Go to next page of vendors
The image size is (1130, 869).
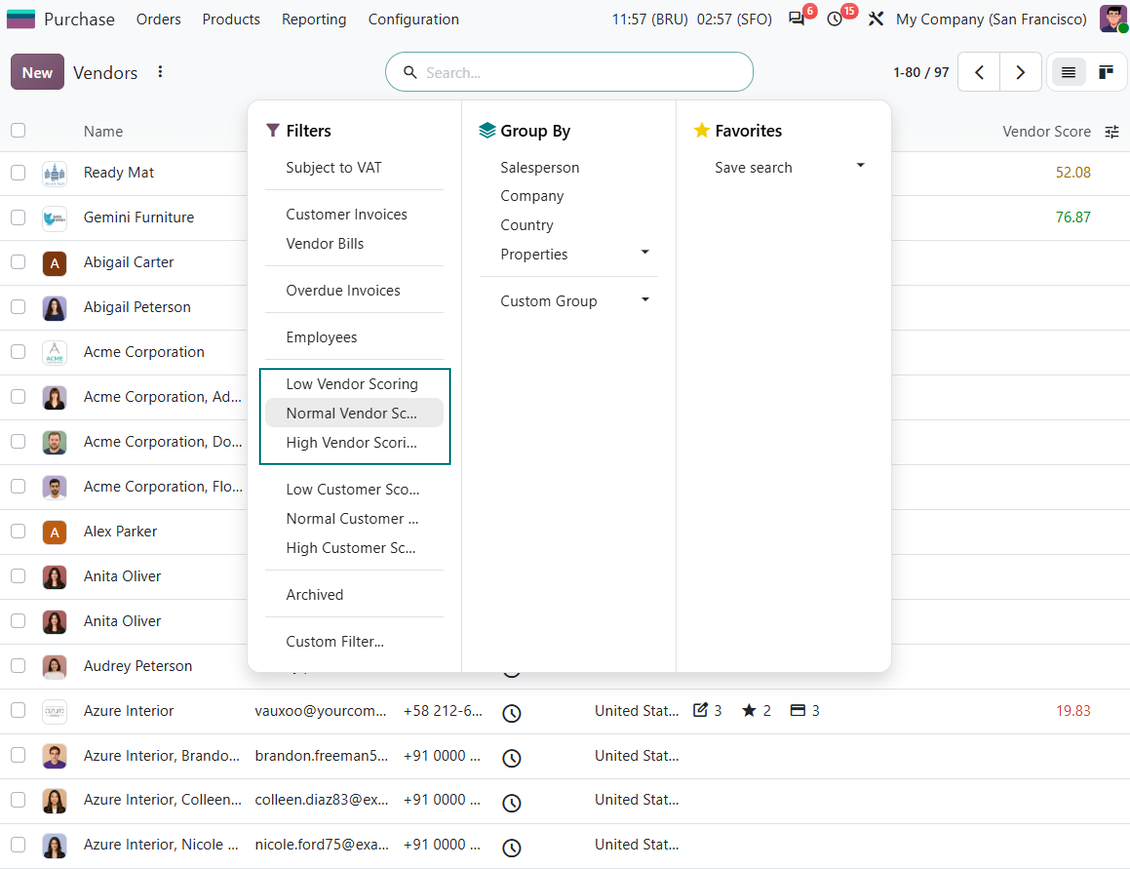[x=1020, y=72]
